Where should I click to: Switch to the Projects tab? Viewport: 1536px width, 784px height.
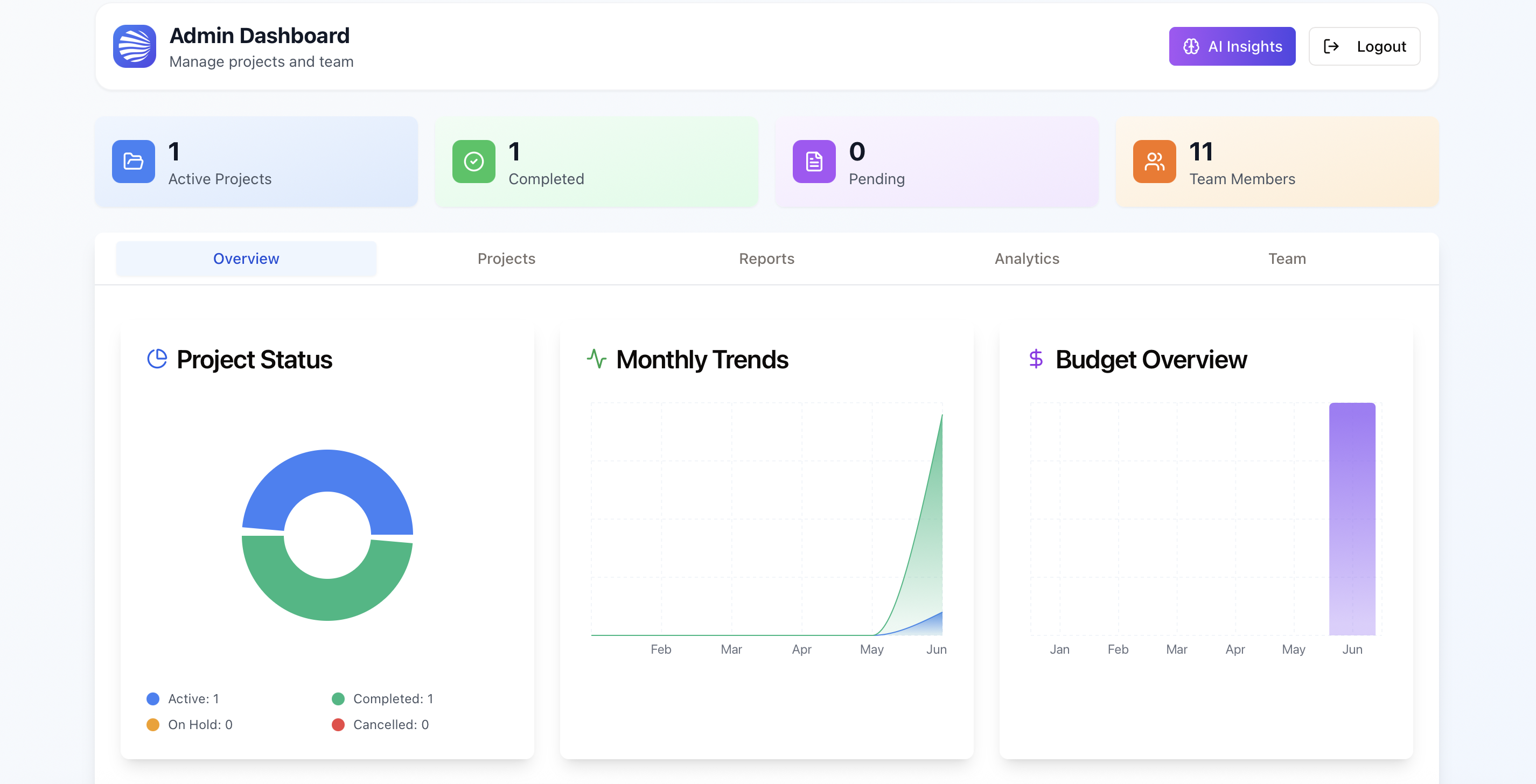click(x=506, y=259)
